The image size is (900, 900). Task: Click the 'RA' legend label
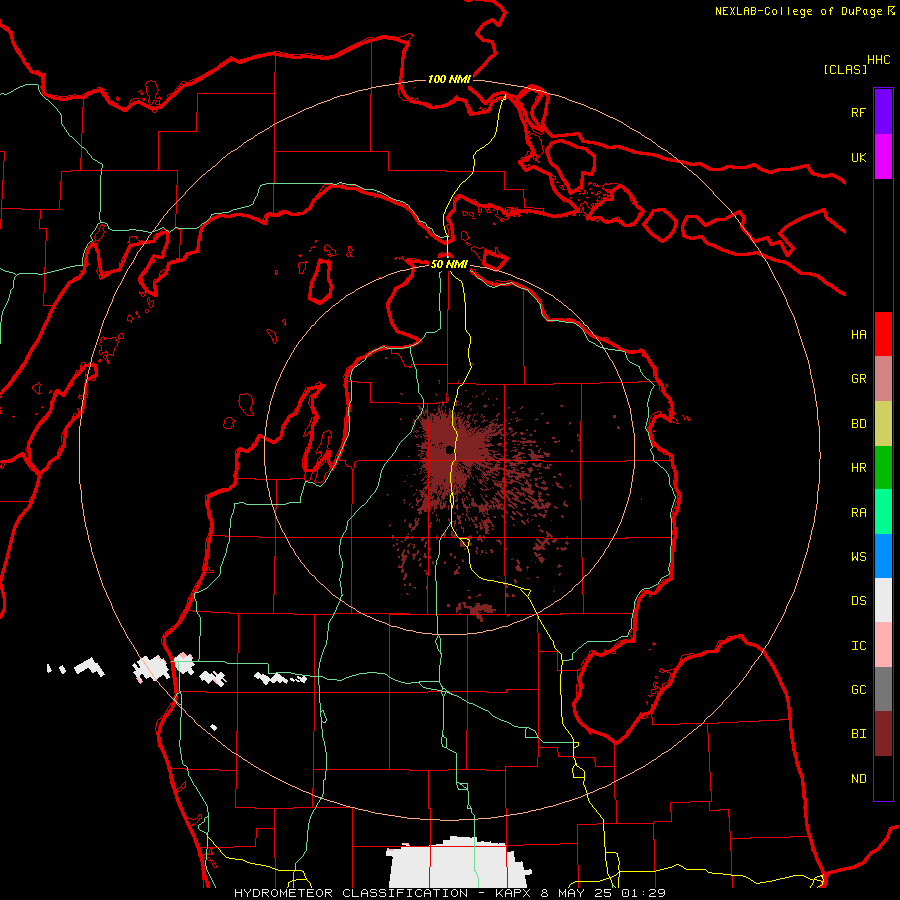pyautogui.click(x=858, y=513)
